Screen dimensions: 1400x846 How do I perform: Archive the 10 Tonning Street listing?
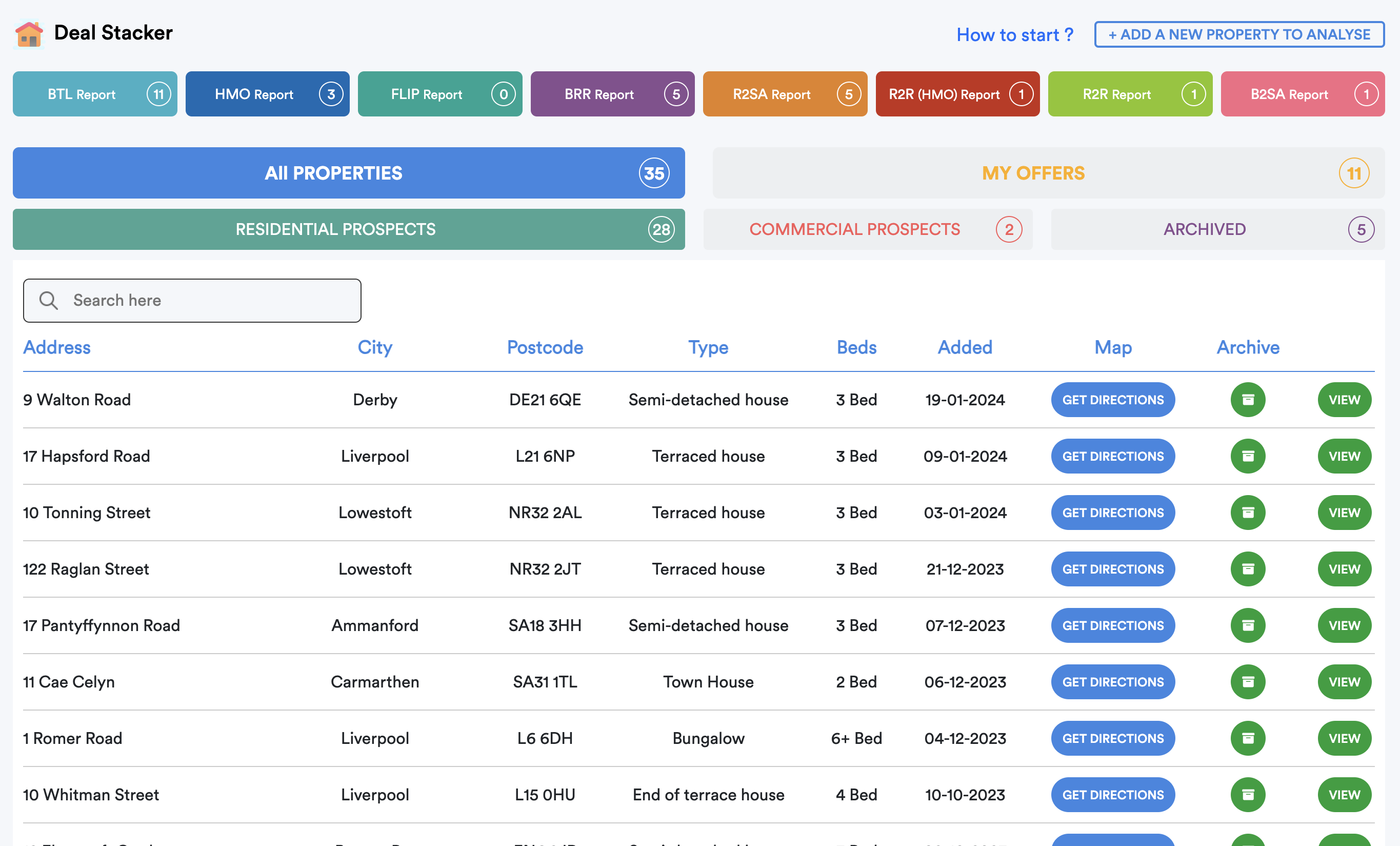point(1248,512)
